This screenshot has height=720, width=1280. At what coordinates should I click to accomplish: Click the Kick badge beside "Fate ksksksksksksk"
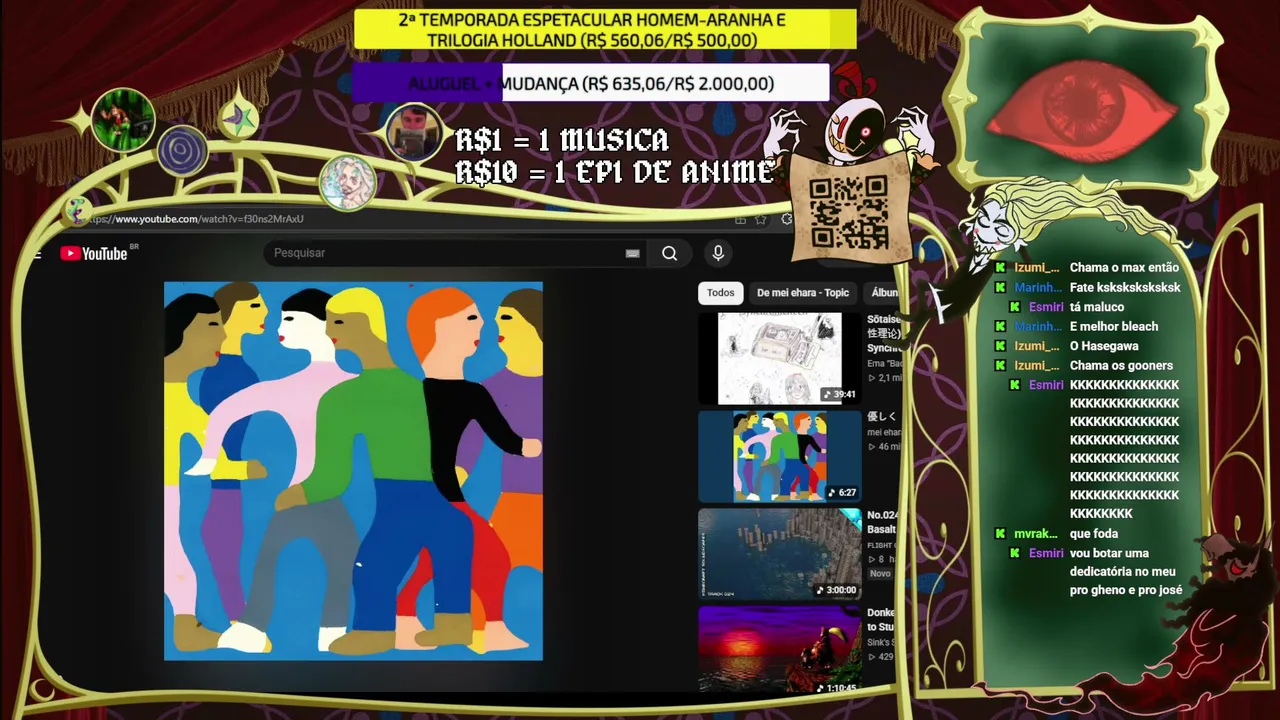click(1000, 288)
